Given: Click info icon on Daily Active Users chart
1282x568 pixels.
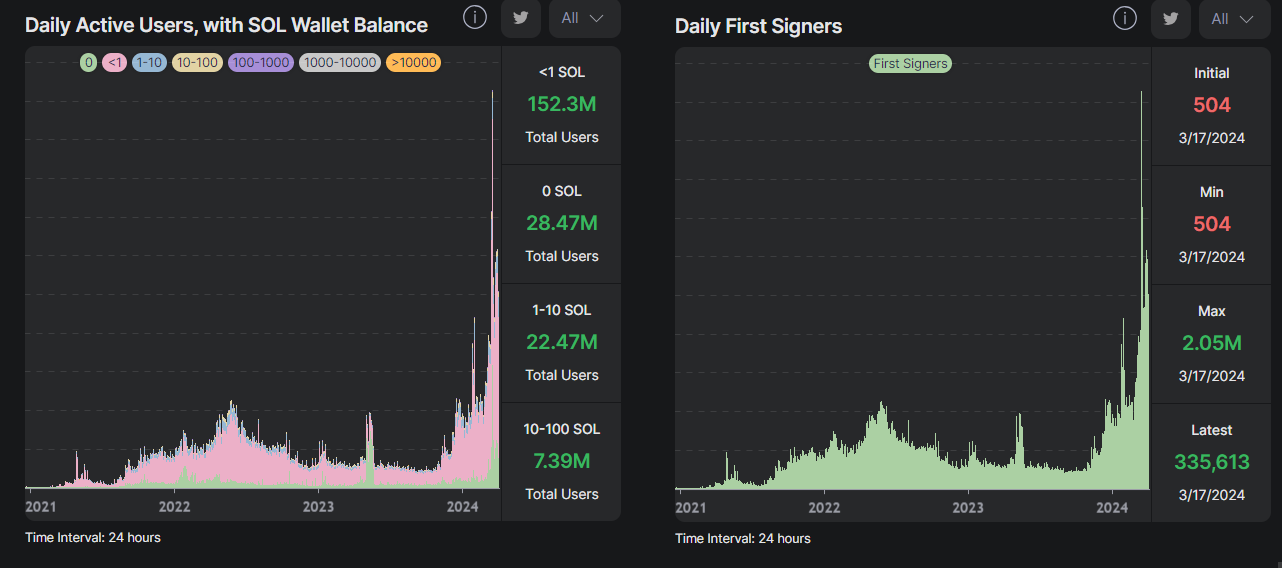Looking at the screenshot, I should [x=475, y=18].
